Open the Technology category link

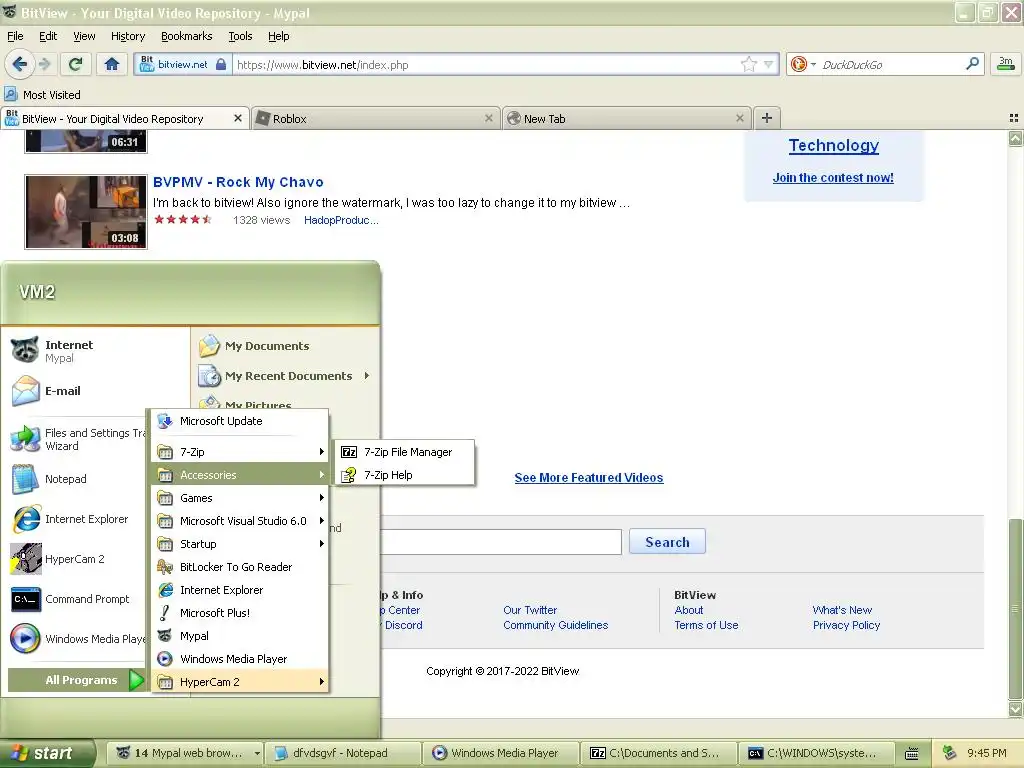[x=833, y=145]
